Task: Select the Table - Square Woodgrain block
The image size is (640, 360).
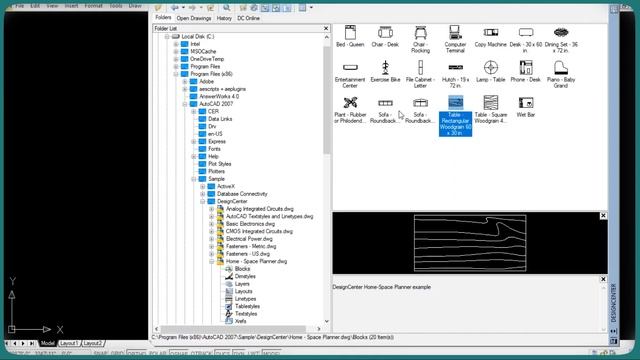Action: 491,109
